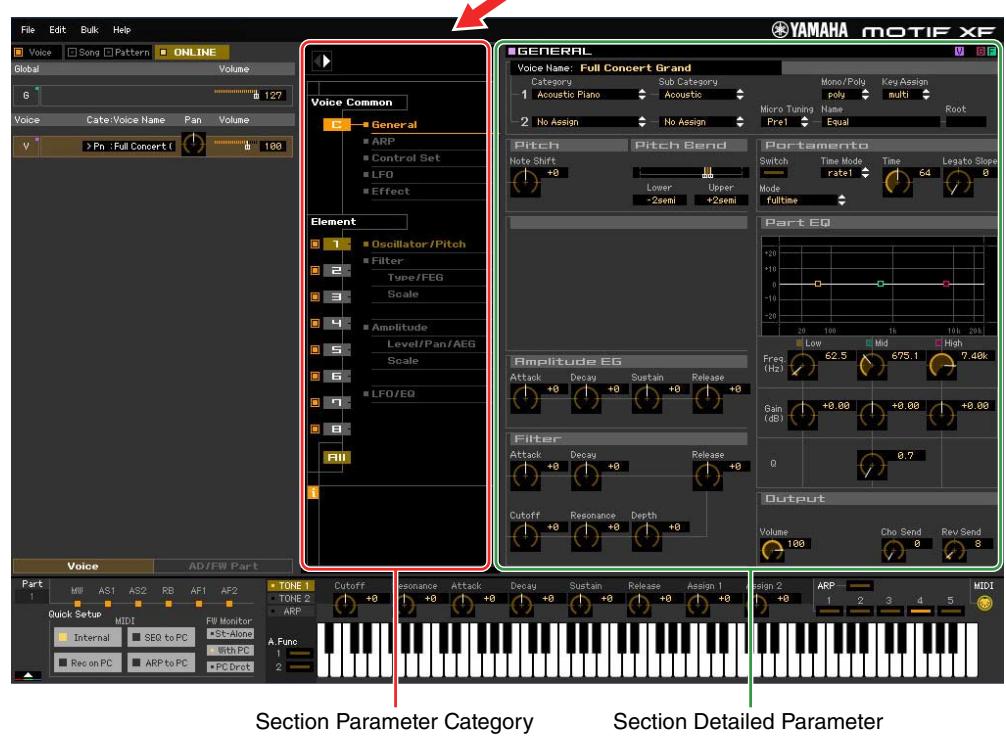Toggle A.Func 1 switch
The width and height of the screenshot is (1006, 737).
click(300, 654)
